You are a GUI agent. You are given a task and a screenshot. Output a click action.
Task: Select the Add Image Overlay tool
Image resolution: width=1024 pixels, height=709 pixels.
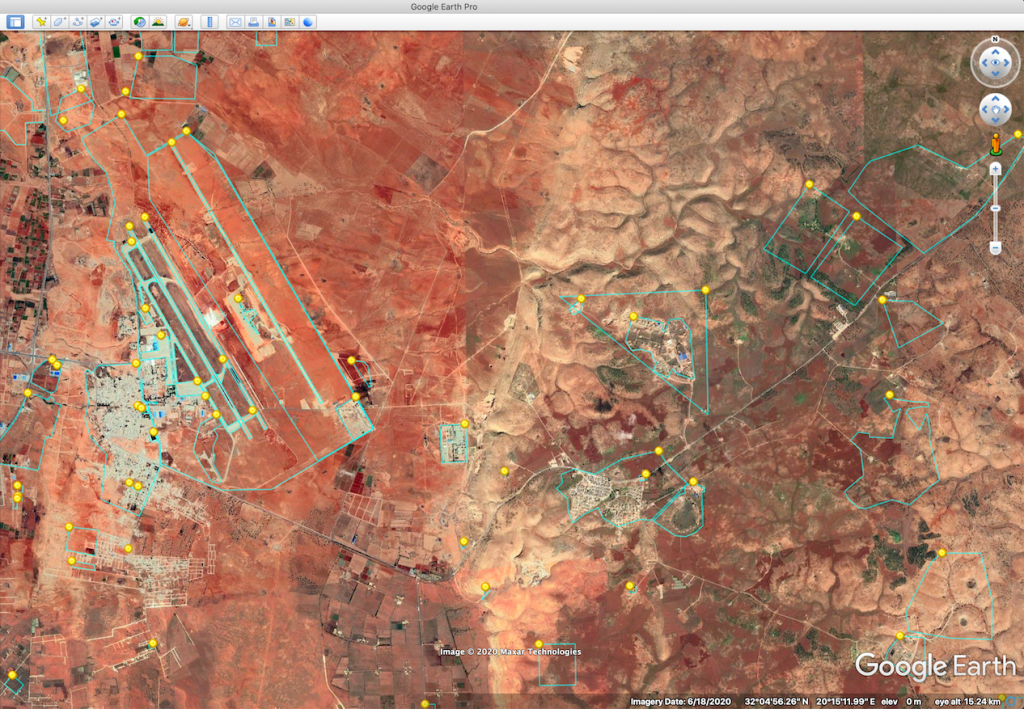(96, 22)
